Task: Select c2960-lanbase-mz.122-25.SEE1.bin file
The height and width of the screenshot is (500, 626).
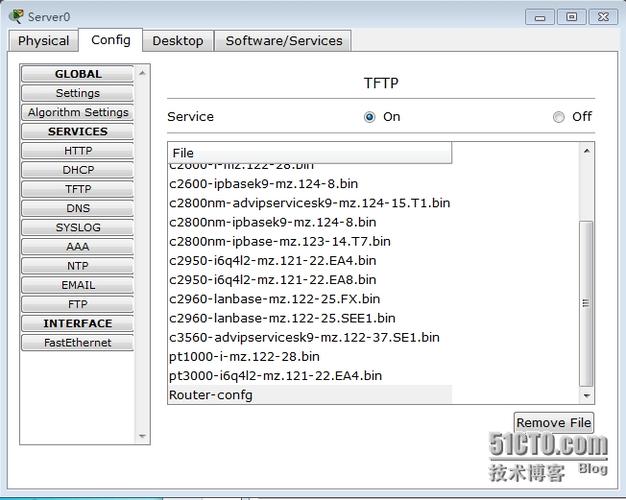Action: coord(310,318)
